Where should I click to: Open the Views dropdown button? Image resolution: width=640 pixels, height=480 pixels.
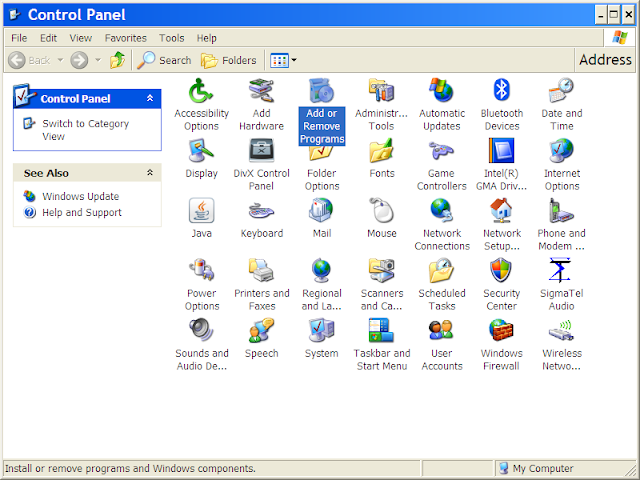283,60
